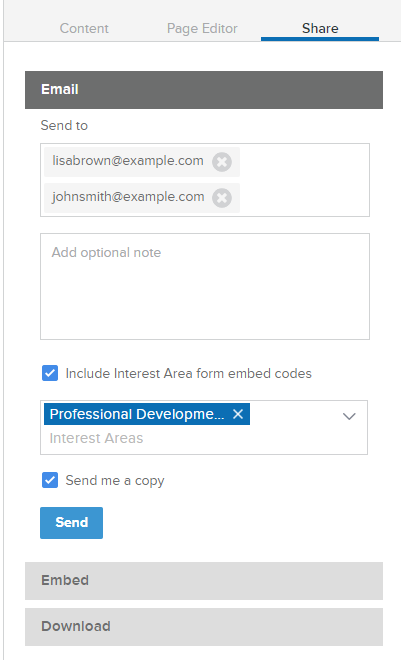Switch to the Page Editor tab
Screen dimensions: 409x660
tap(202, 28)
